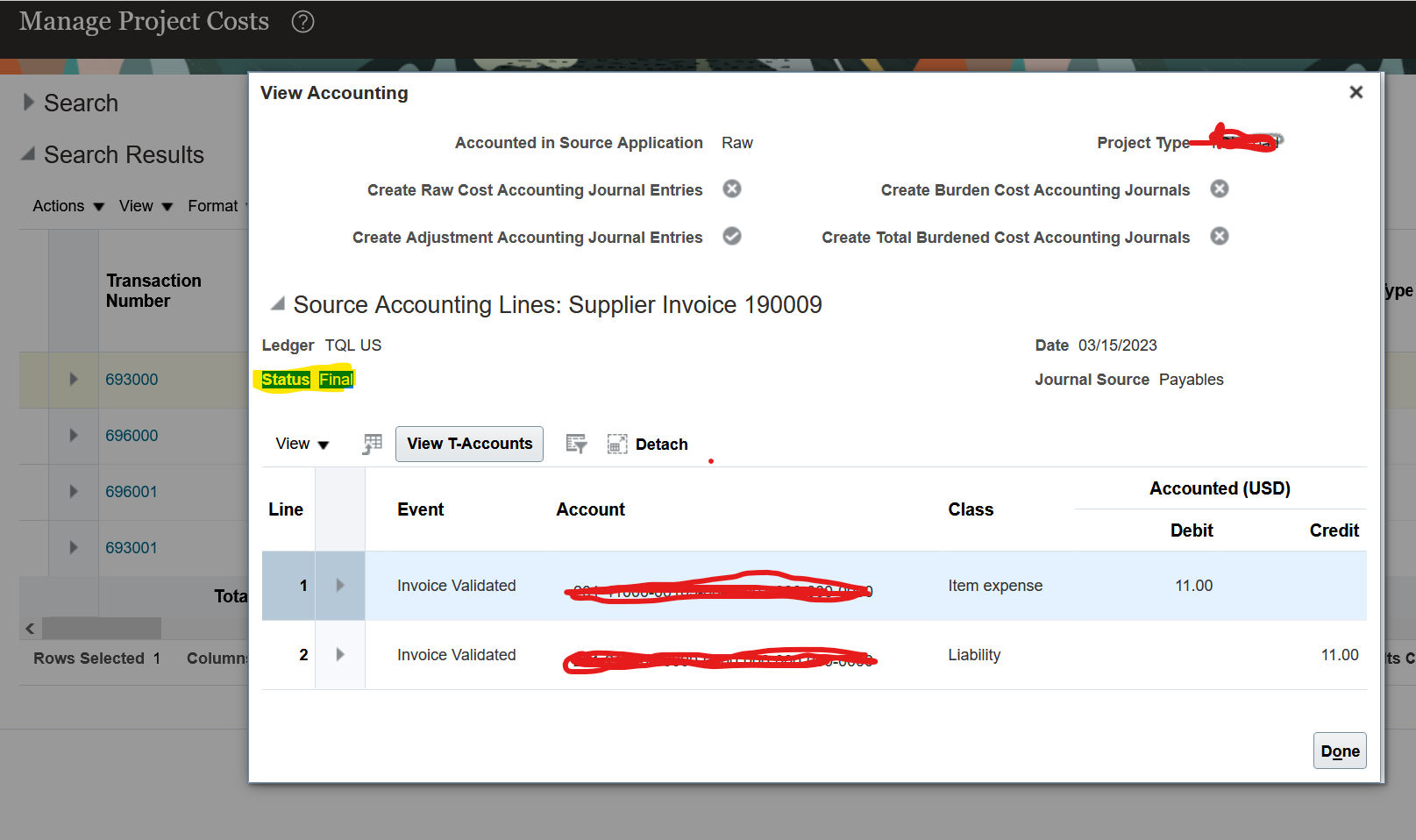Open transaction number 696001 link
The width and height of the screenshot is (1416, 840).
tap(132, 492)
